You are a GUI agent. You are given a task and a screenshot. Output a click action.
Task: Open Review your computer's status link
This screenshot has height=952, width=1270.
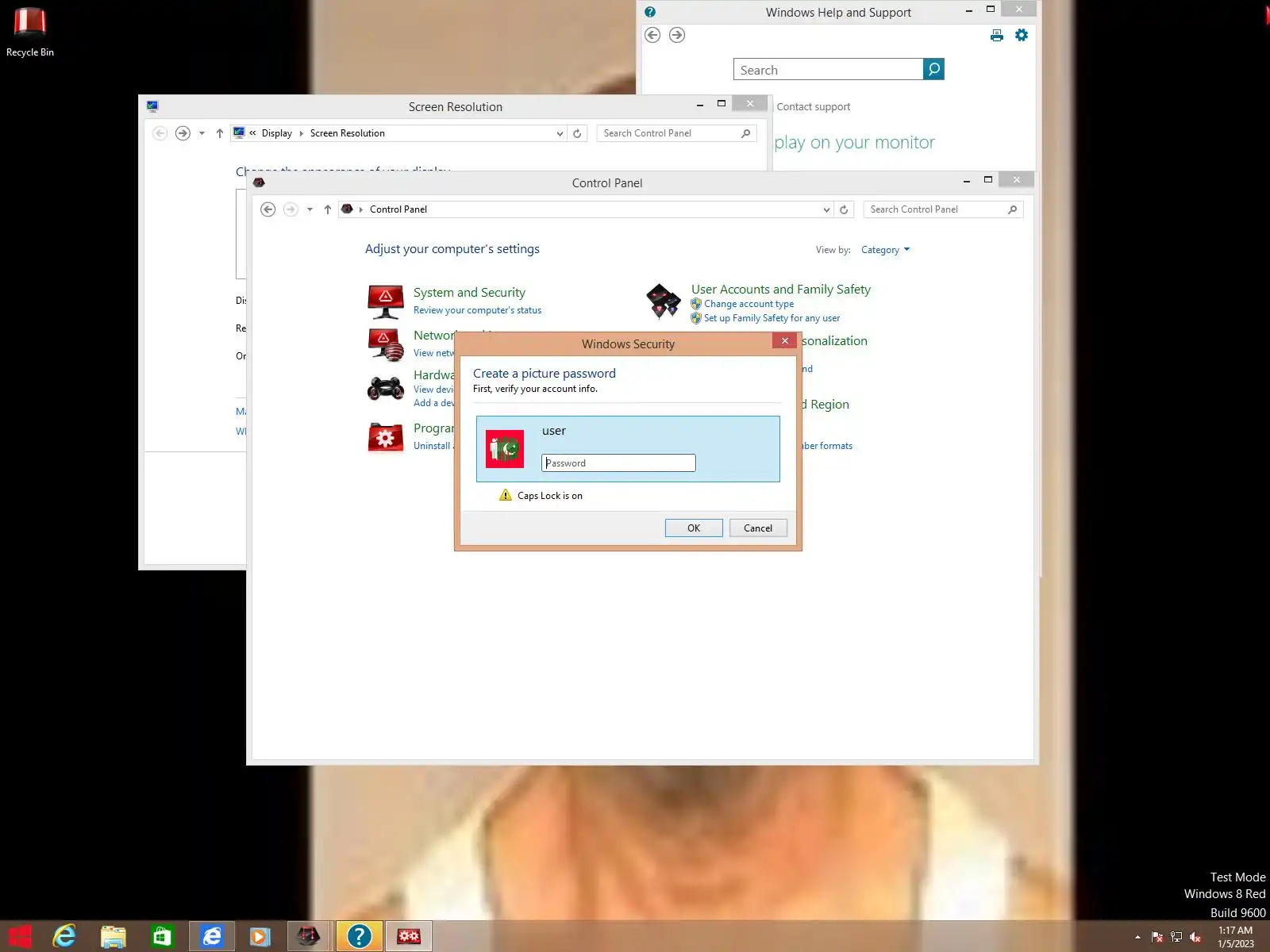point(477,310)
